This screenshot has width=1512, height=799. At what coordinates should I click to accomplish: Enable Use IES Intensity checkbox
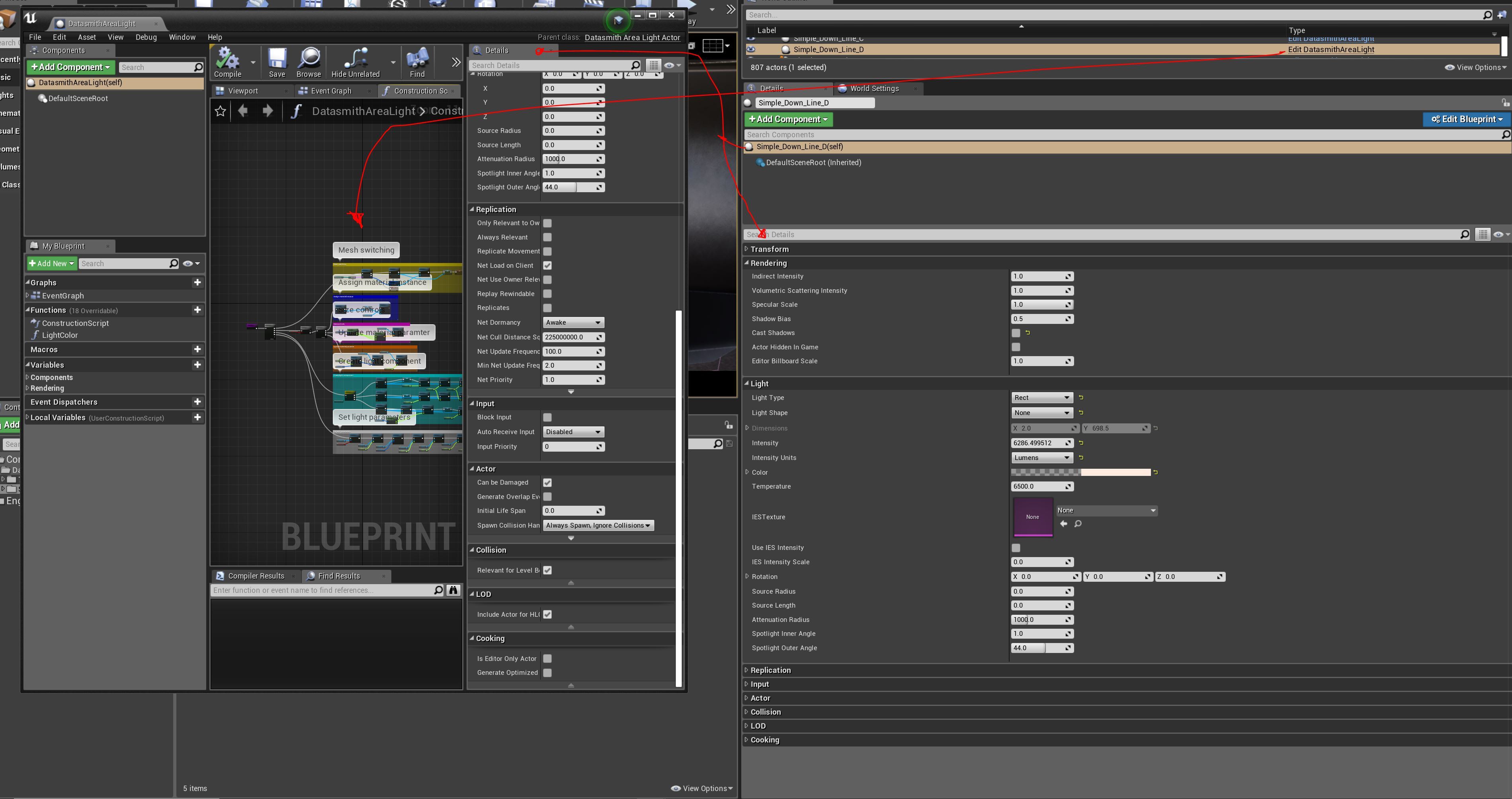coord(1016,548)
